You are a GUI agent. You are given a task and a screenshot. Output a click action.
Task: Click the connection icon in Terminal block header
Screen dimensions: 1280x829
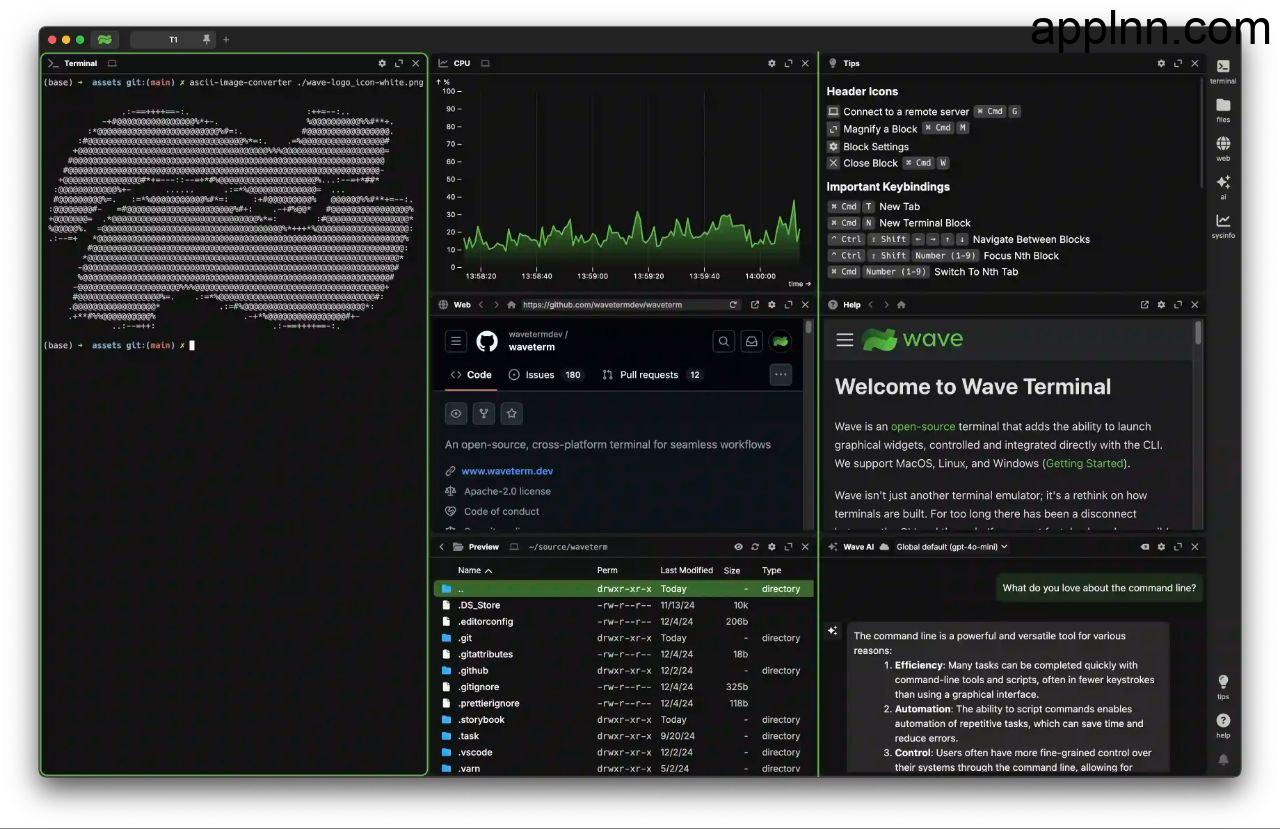click(112, 63)
